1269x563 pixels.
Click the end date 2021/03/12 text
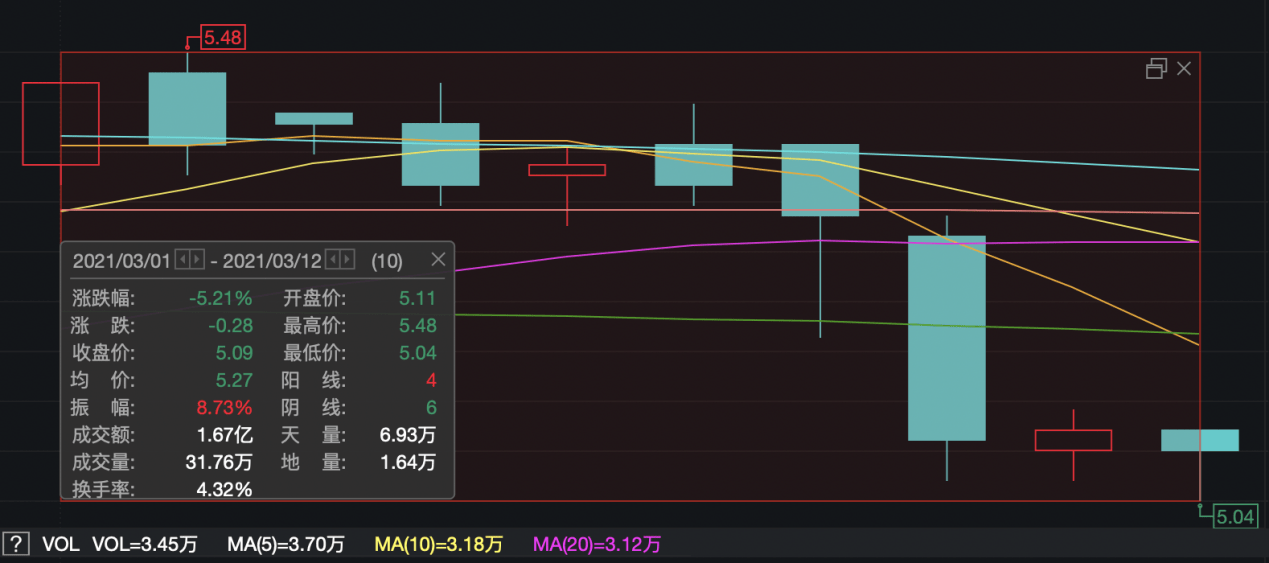[272, 260]
